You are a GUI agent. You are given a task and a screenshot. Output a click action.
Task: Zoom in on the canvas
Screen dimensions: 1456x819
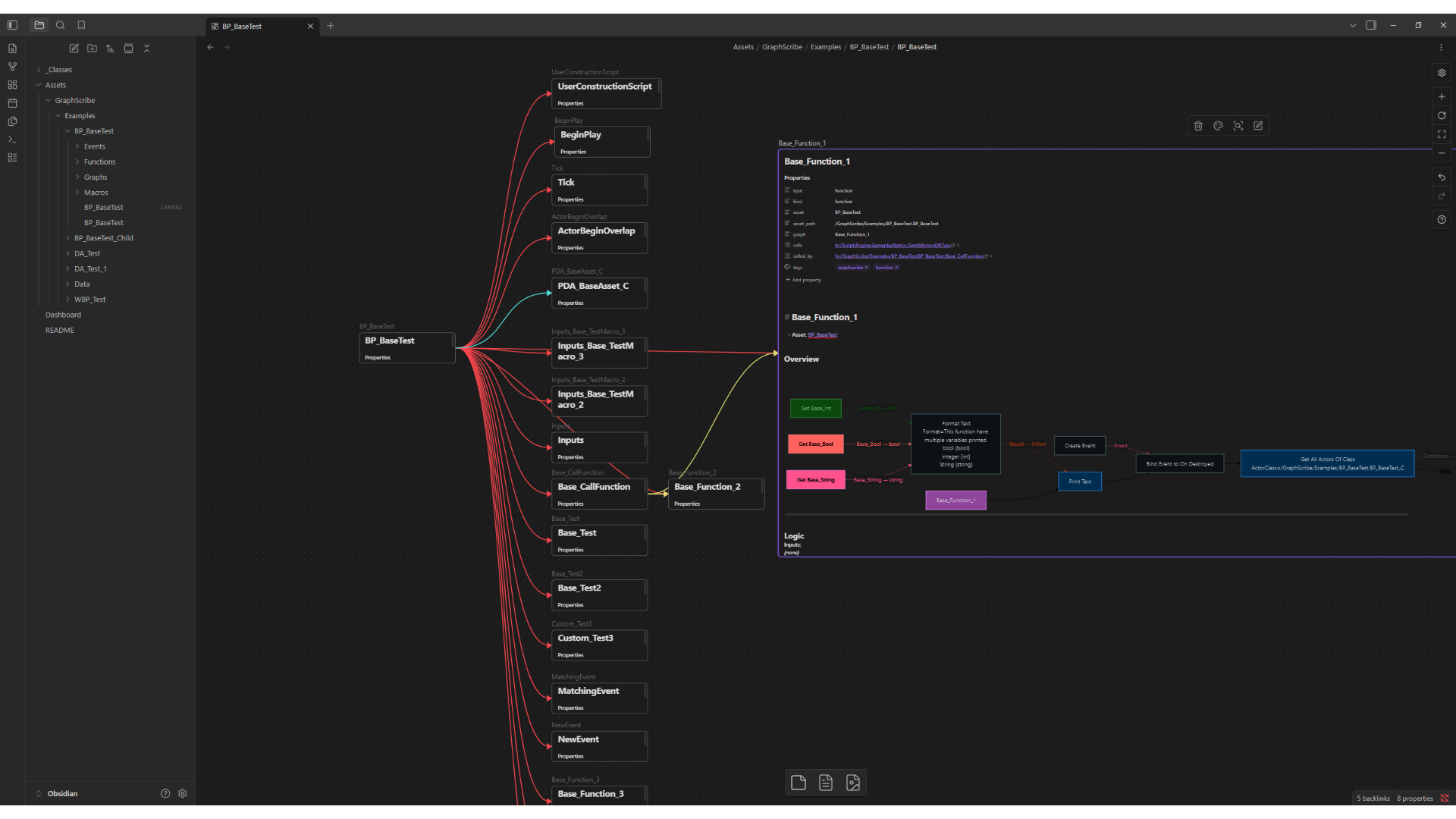(x=1442, y=97)
